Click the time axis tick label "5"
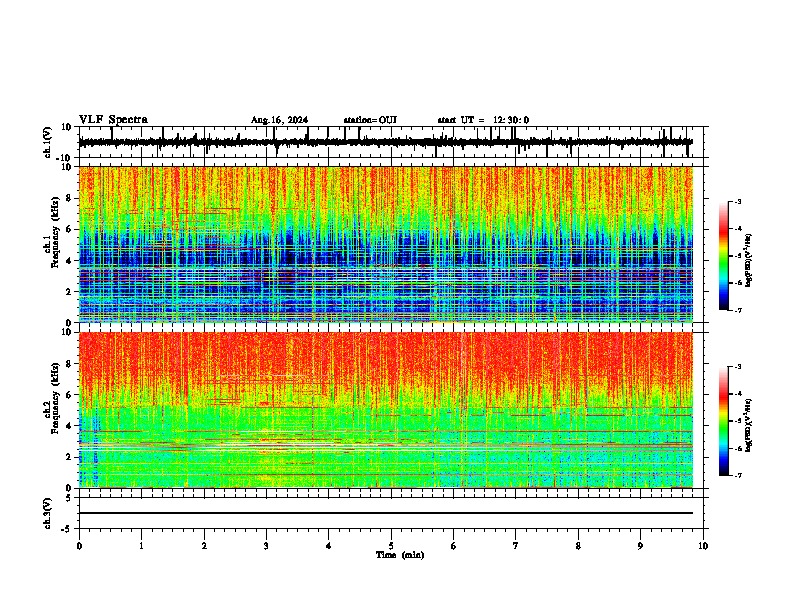792x612 pixels. coord(391,546)
